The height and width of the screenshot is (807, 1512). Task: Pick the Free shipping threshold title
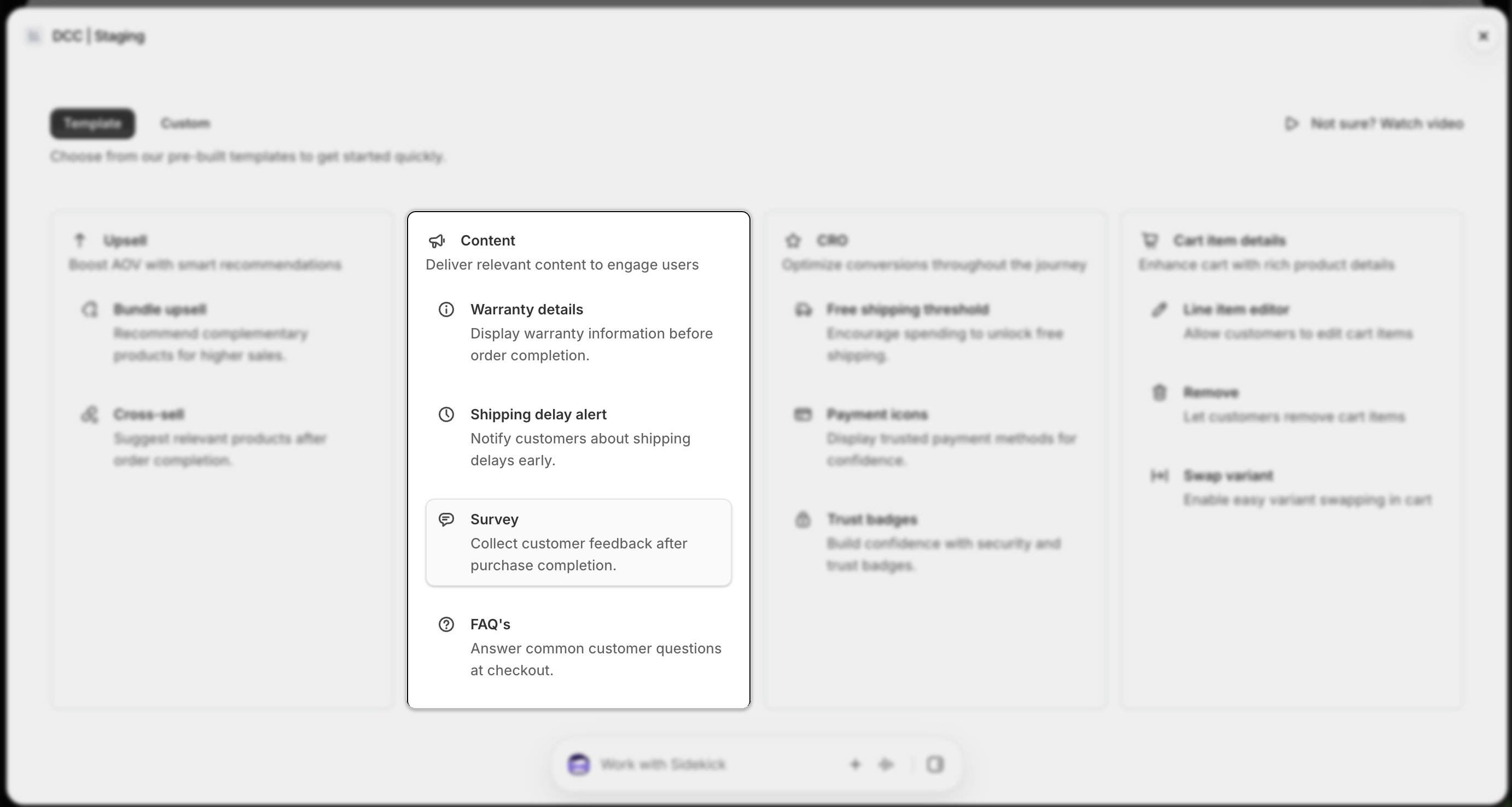click(908, 309)
